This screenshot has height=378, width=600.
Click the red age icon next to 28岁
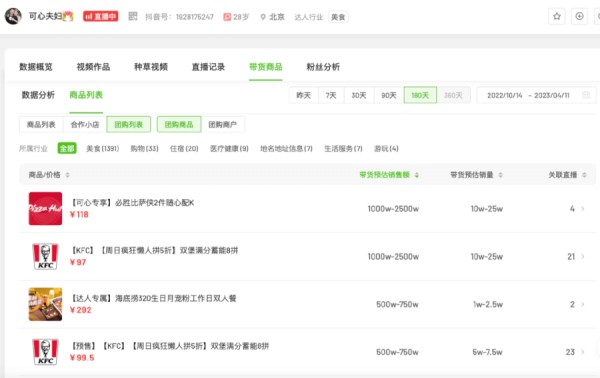(227, 17)
